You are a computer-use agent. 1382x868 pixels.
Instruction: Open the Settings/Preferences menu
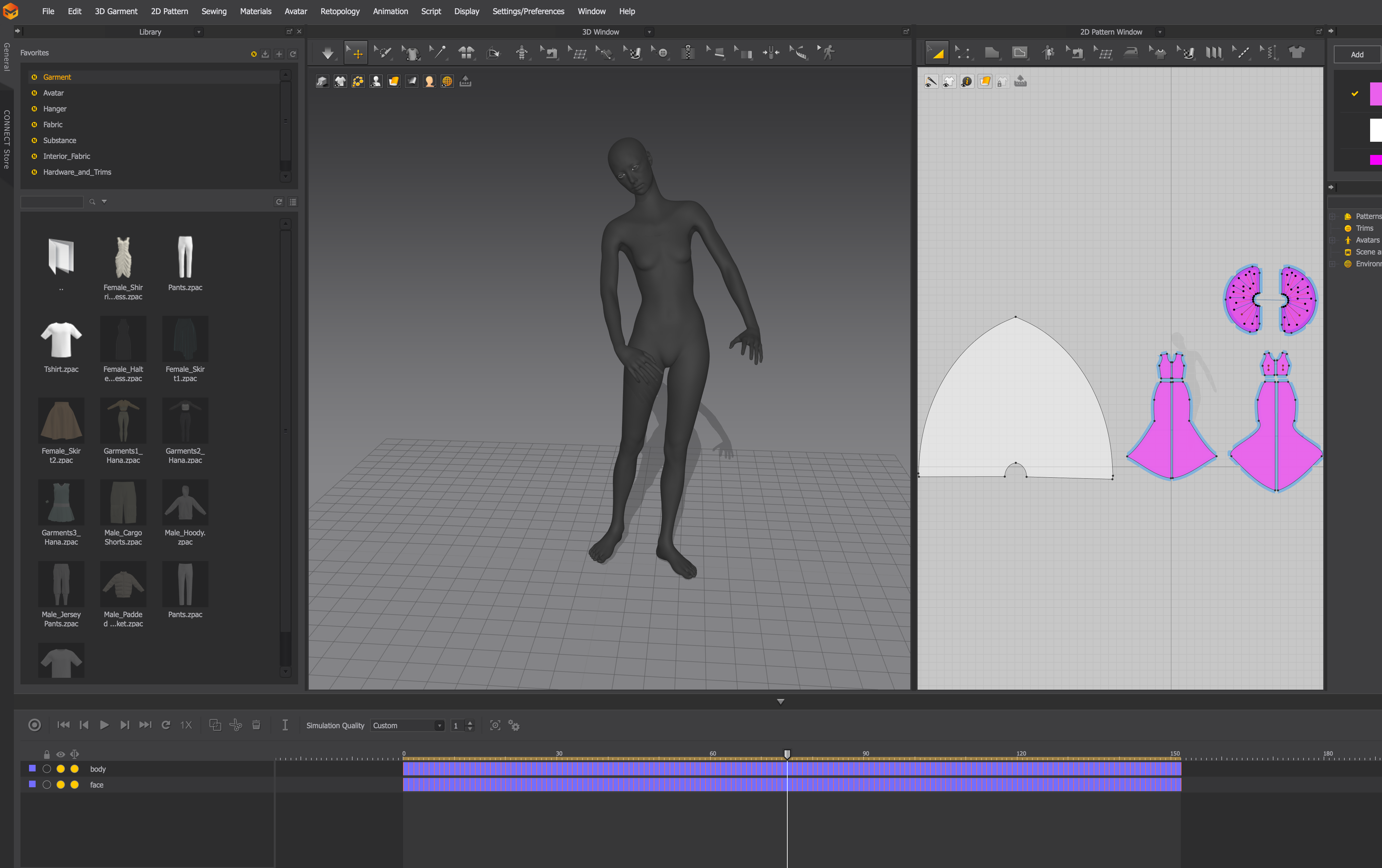528,11
